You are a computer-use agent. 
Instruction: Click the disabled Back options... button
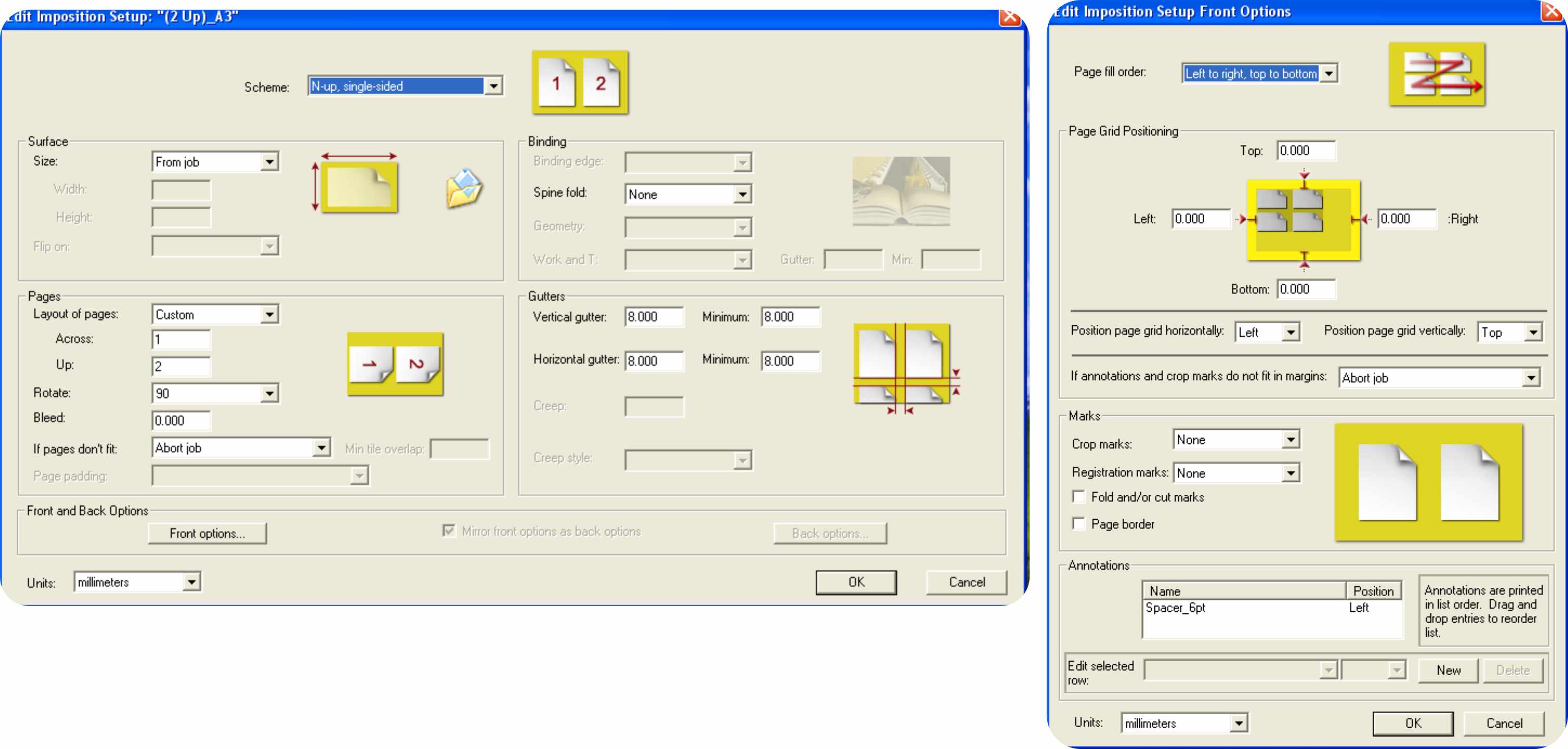pos(829,533)
